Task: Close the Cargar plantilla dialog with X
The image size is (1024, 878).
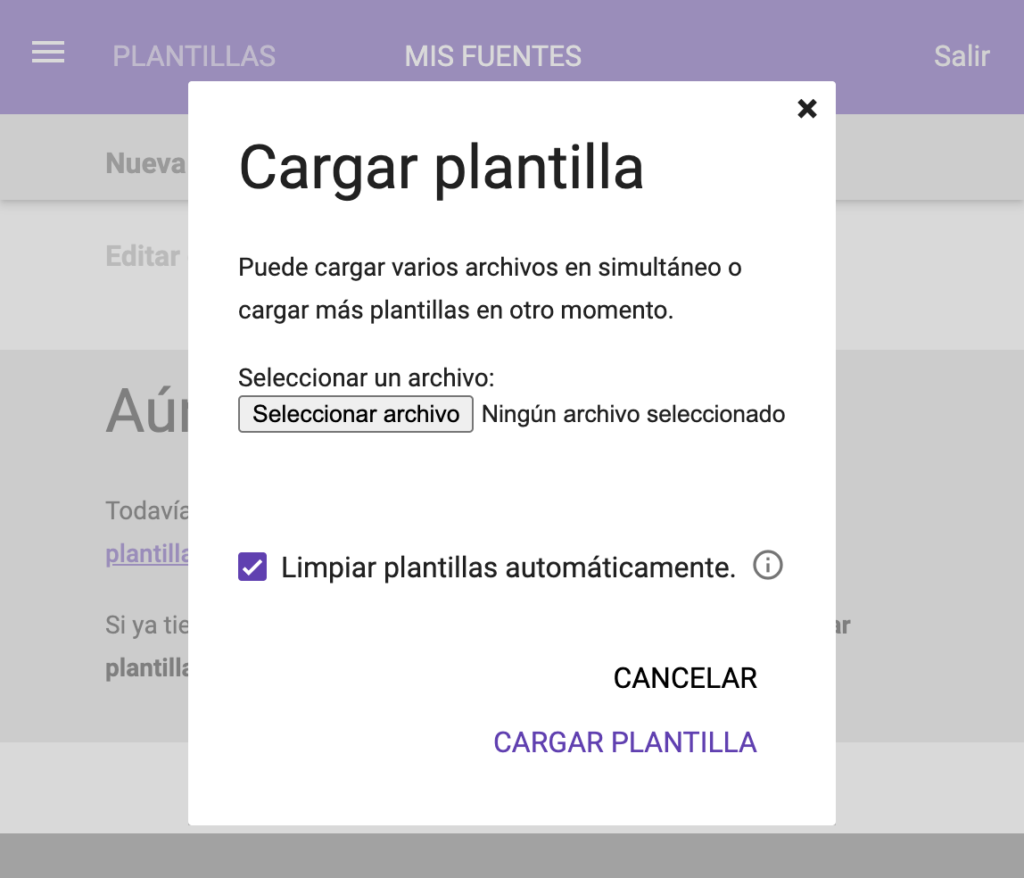Action: coord(807,109)
